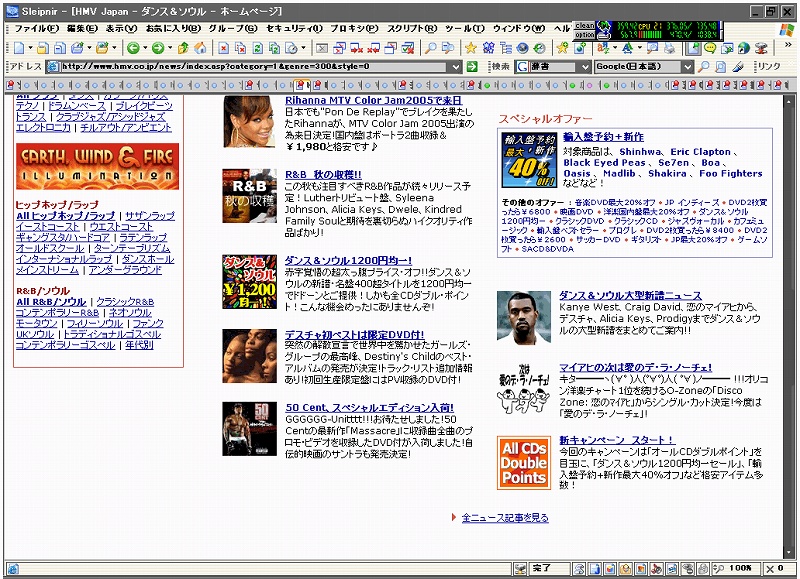Screen dimensions: 800x579
Task: Click the clean button on memory monitor
Action: (585, 26)
